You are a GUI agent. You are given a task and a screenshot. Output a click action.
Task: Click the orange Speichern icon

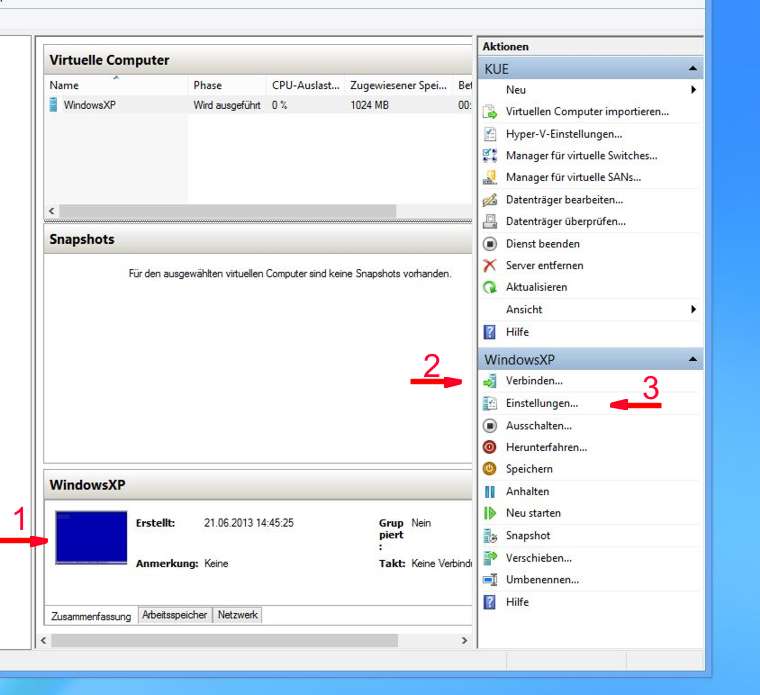click(x=490, y=469)
